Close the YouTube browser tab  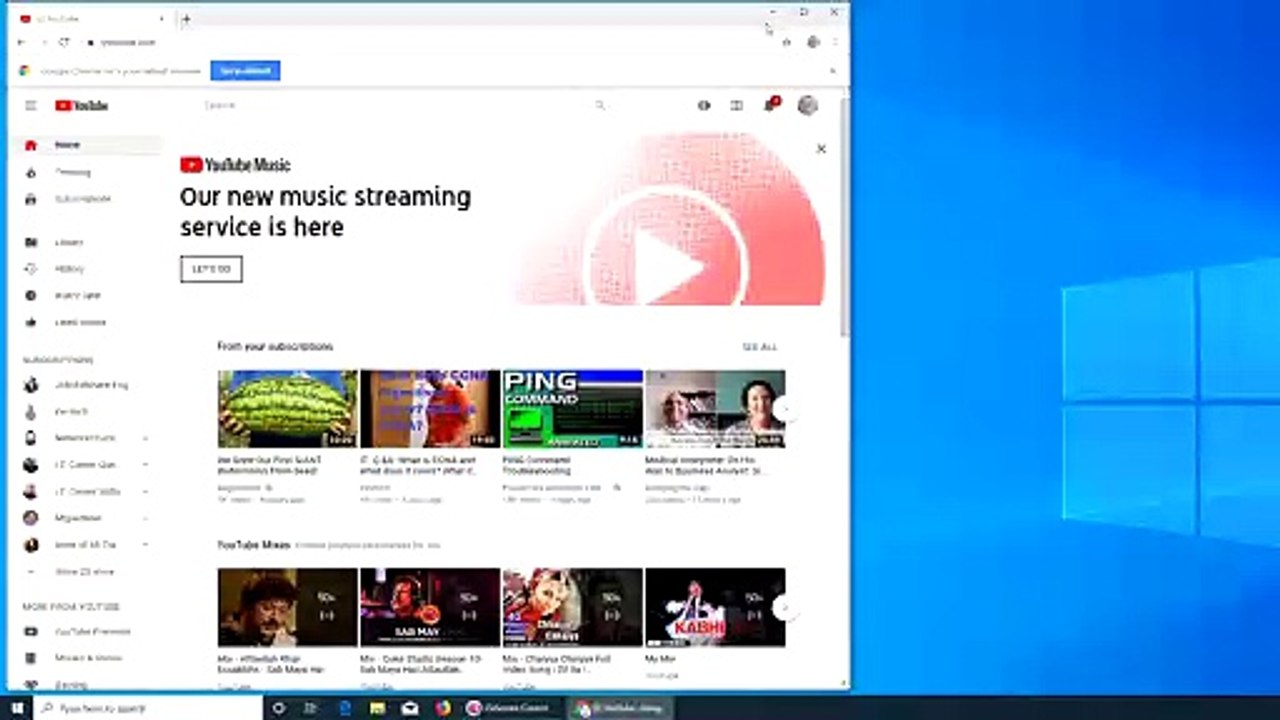pos(162,19)
